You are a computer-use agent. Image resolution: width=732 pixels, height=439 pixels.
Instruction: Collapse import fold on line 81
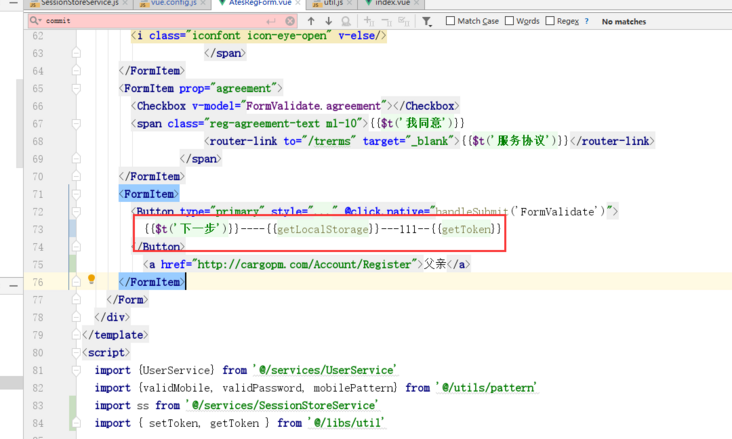pos(76,370)
